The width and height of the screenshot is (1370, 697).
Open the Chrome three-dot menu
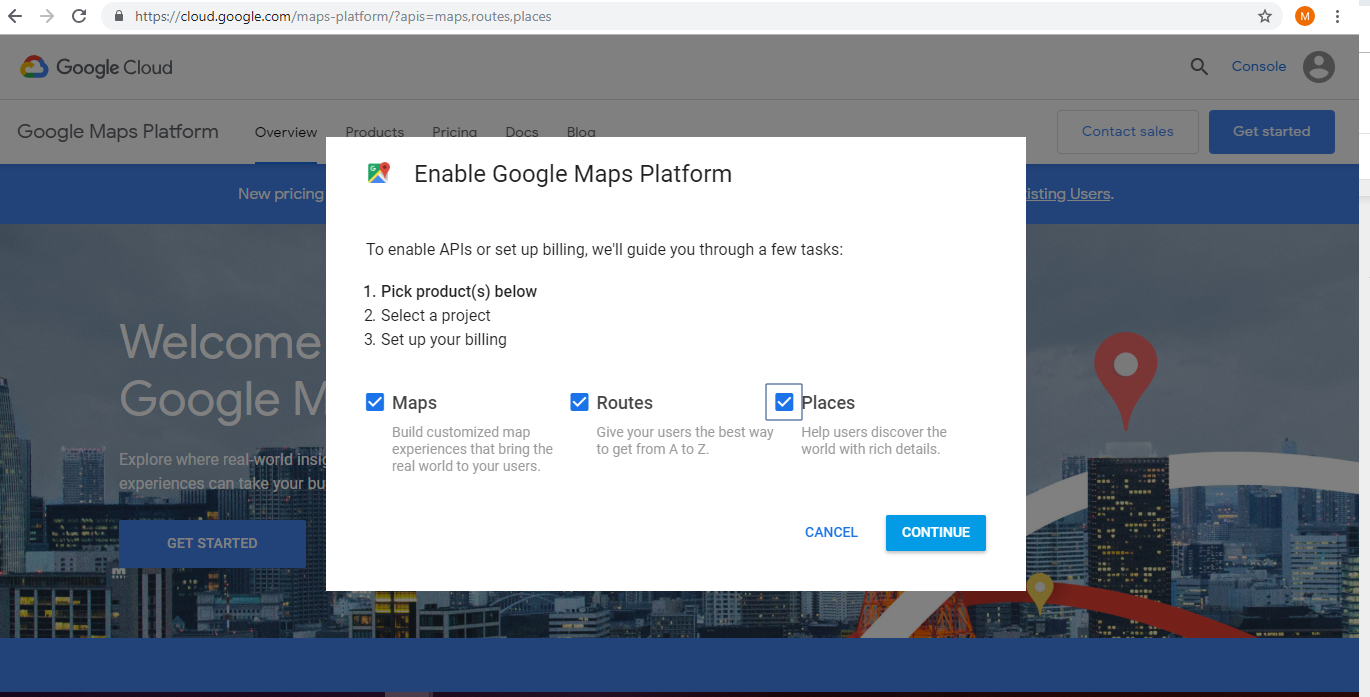[x=1338, y=17]
